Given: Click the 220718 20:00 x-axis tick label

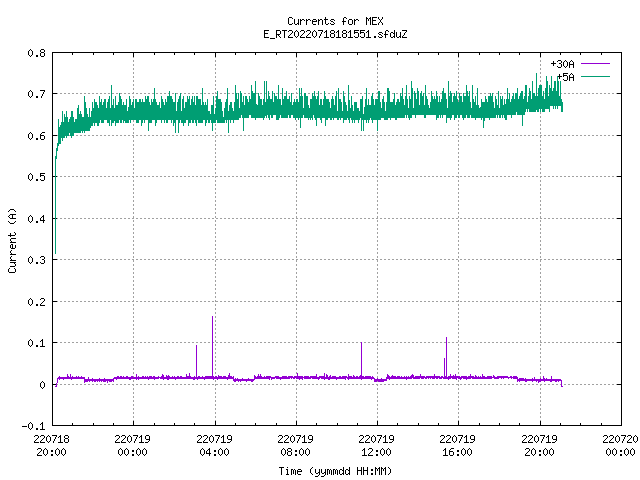Looking at the screenshot, I should pyautogui.click(x=51, y=446).
